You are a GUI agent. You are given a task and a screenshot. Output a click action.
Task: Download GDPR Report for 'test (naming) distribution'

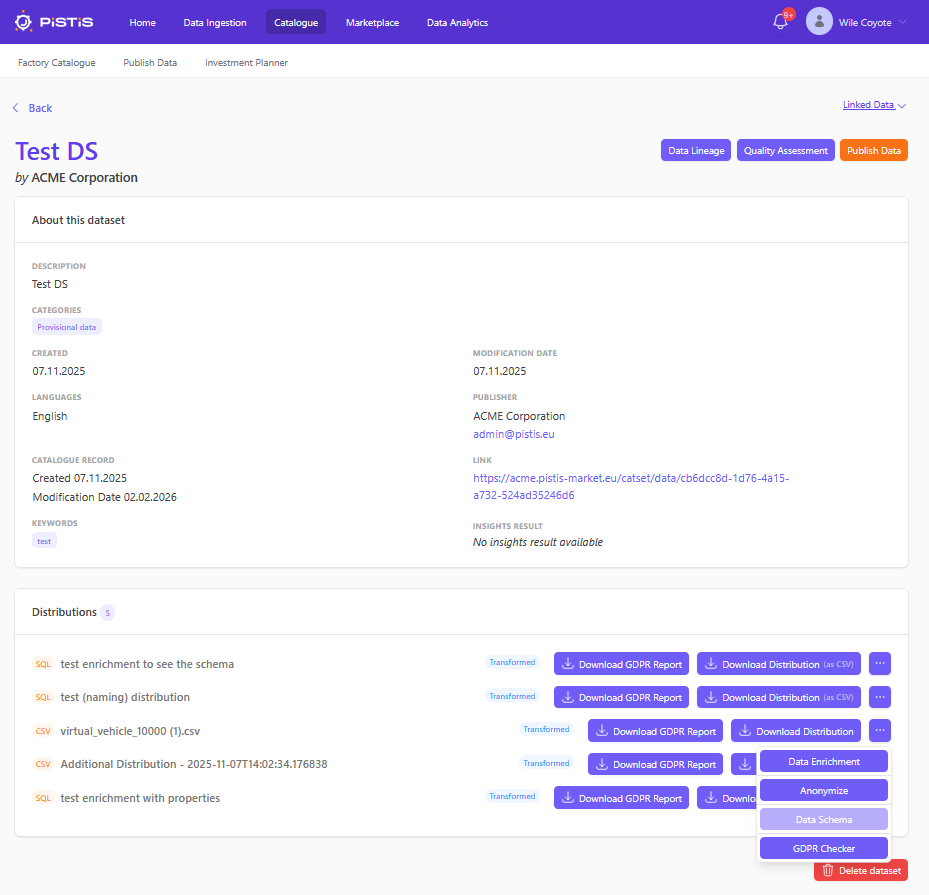point(621,697)
